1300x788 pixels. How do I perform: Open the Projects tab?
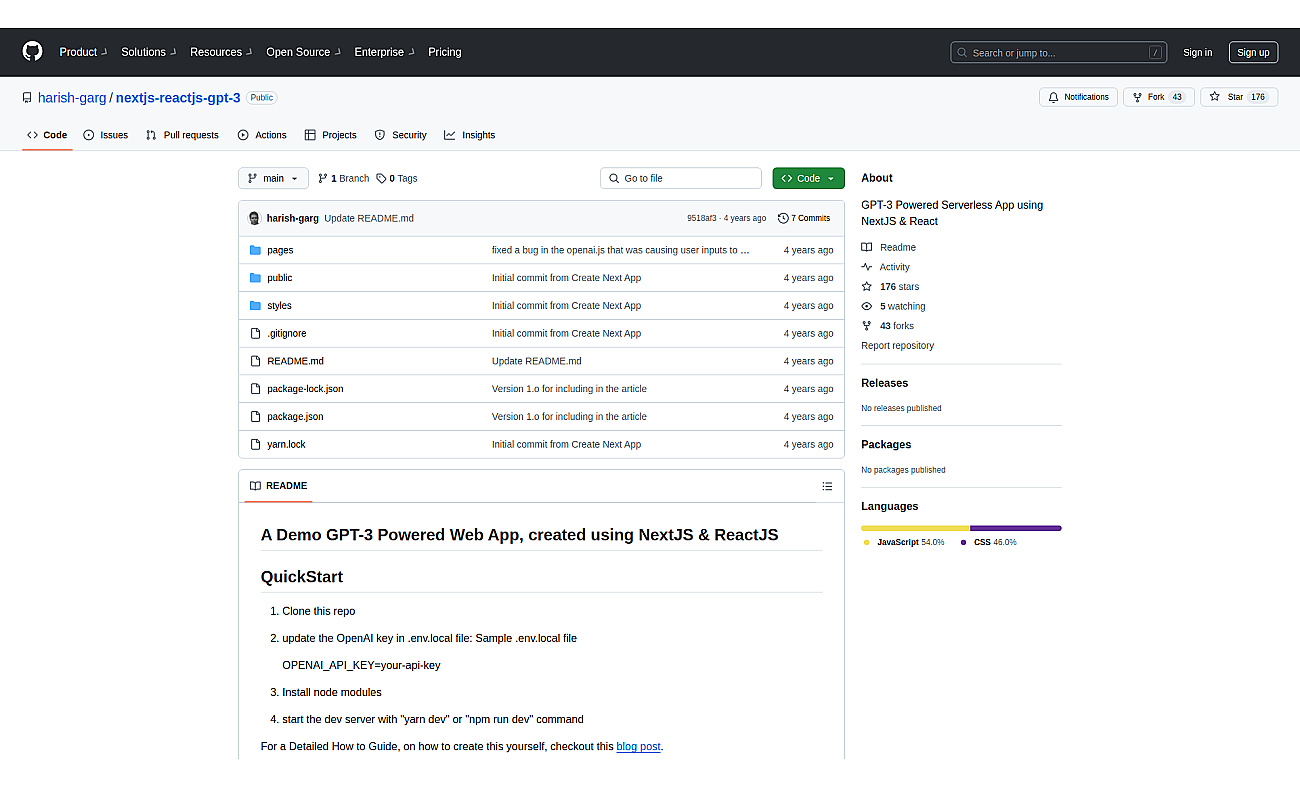(x=331, y=135)
